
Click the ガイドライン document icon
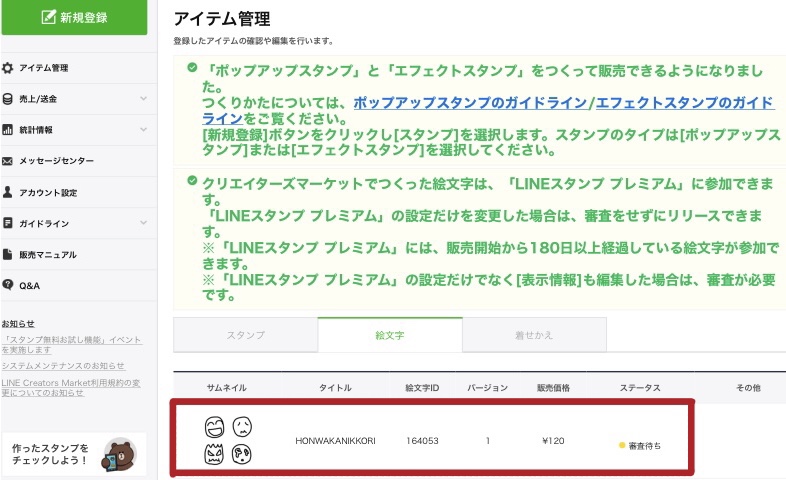pos(8,223)
